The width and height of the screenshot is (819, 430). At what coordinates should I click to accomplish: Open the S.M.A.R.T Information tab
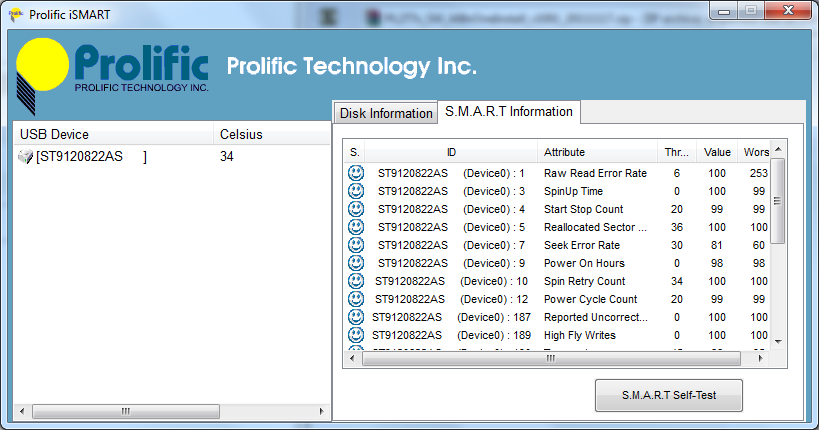pyautogui.click(x=509, y=112)
